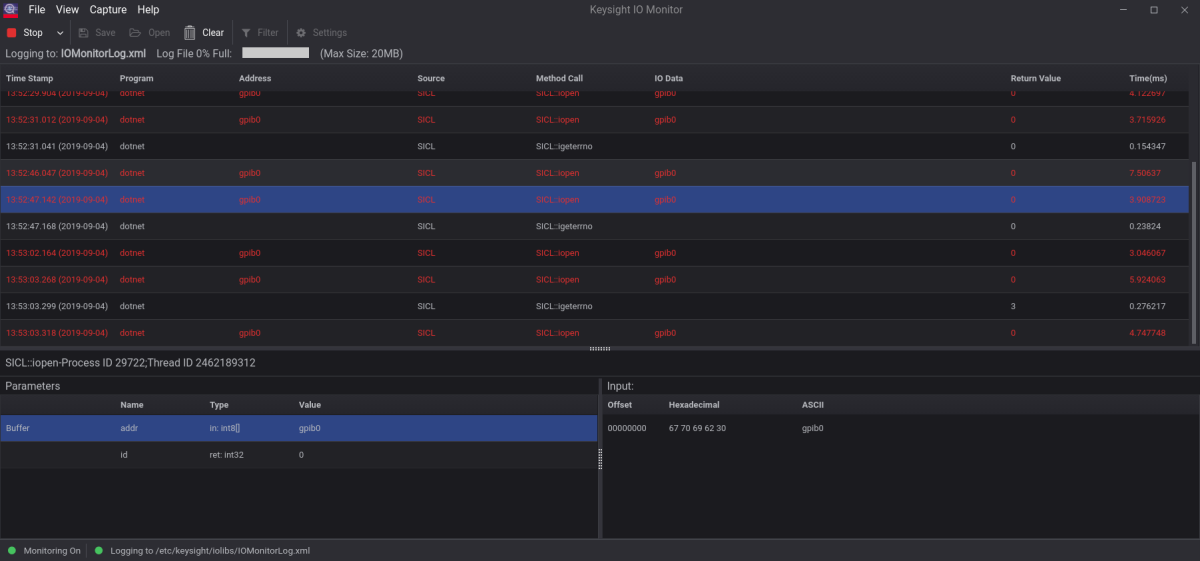Click hex bytes 67 70 69 62 30
1200x561 pixels.
point(697,428)
